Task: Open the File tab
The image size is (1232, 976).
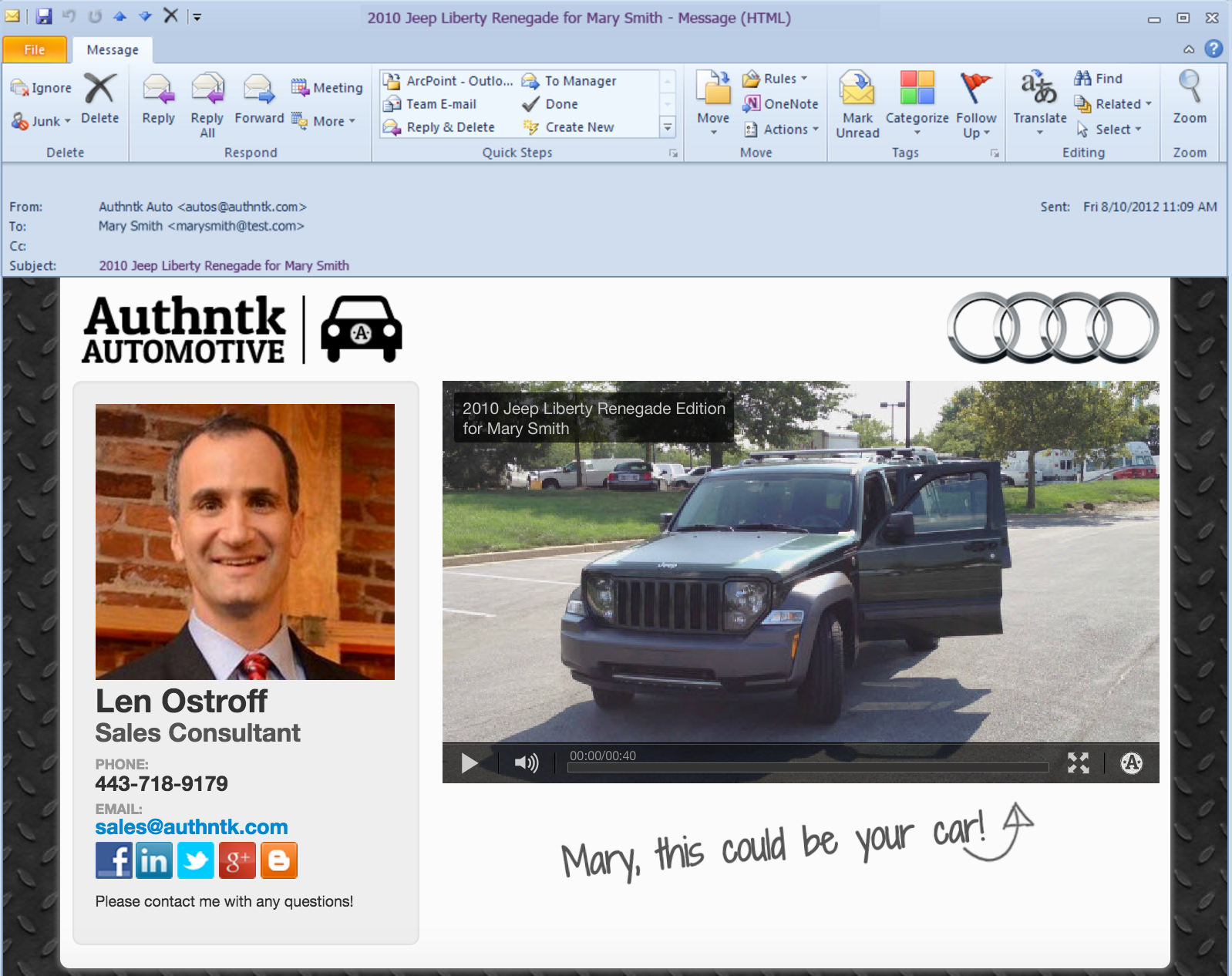Action: [x=35, y=49]
